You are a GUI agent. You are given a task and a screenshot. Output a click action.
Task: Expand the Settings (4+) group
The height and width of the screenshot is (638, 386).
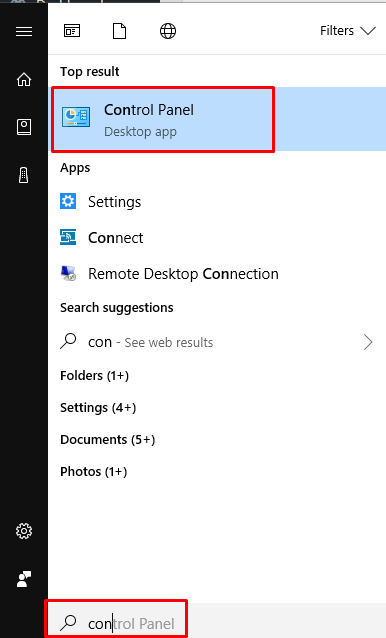[x=98, y=408]
